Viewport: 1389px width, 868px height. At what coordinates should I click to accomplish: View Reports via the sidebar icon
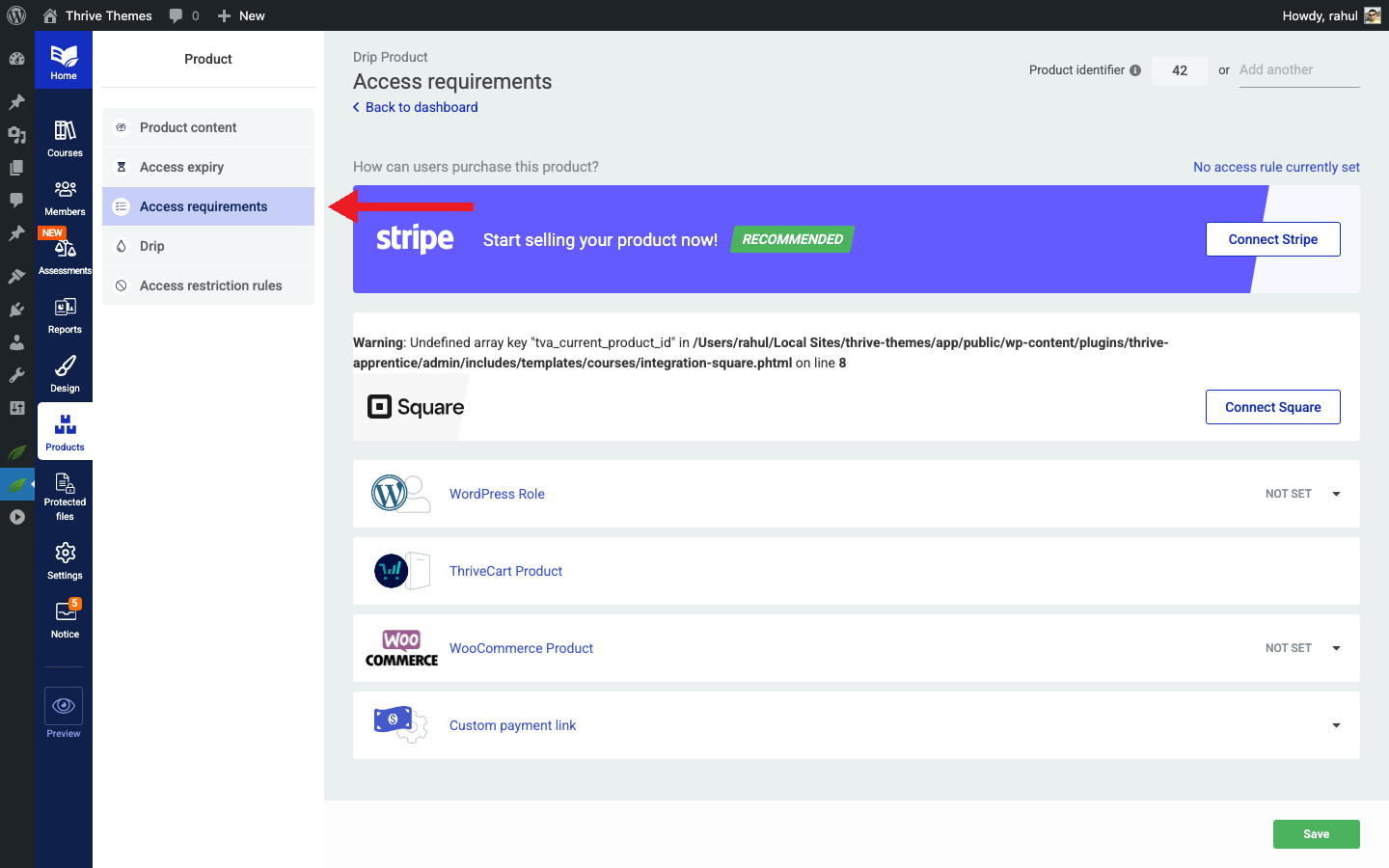64,316
